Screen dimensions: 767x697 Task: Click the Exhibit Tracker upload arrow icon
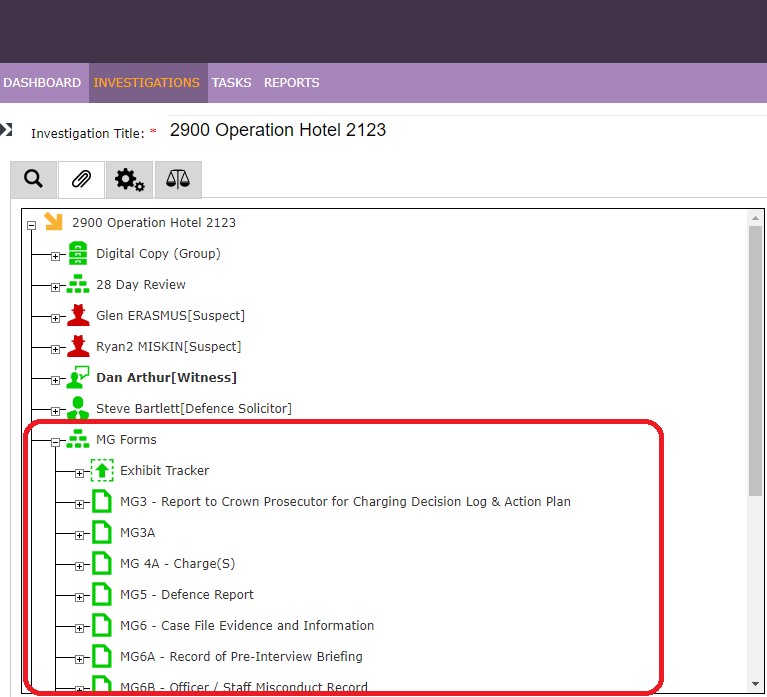coord(102,470)
